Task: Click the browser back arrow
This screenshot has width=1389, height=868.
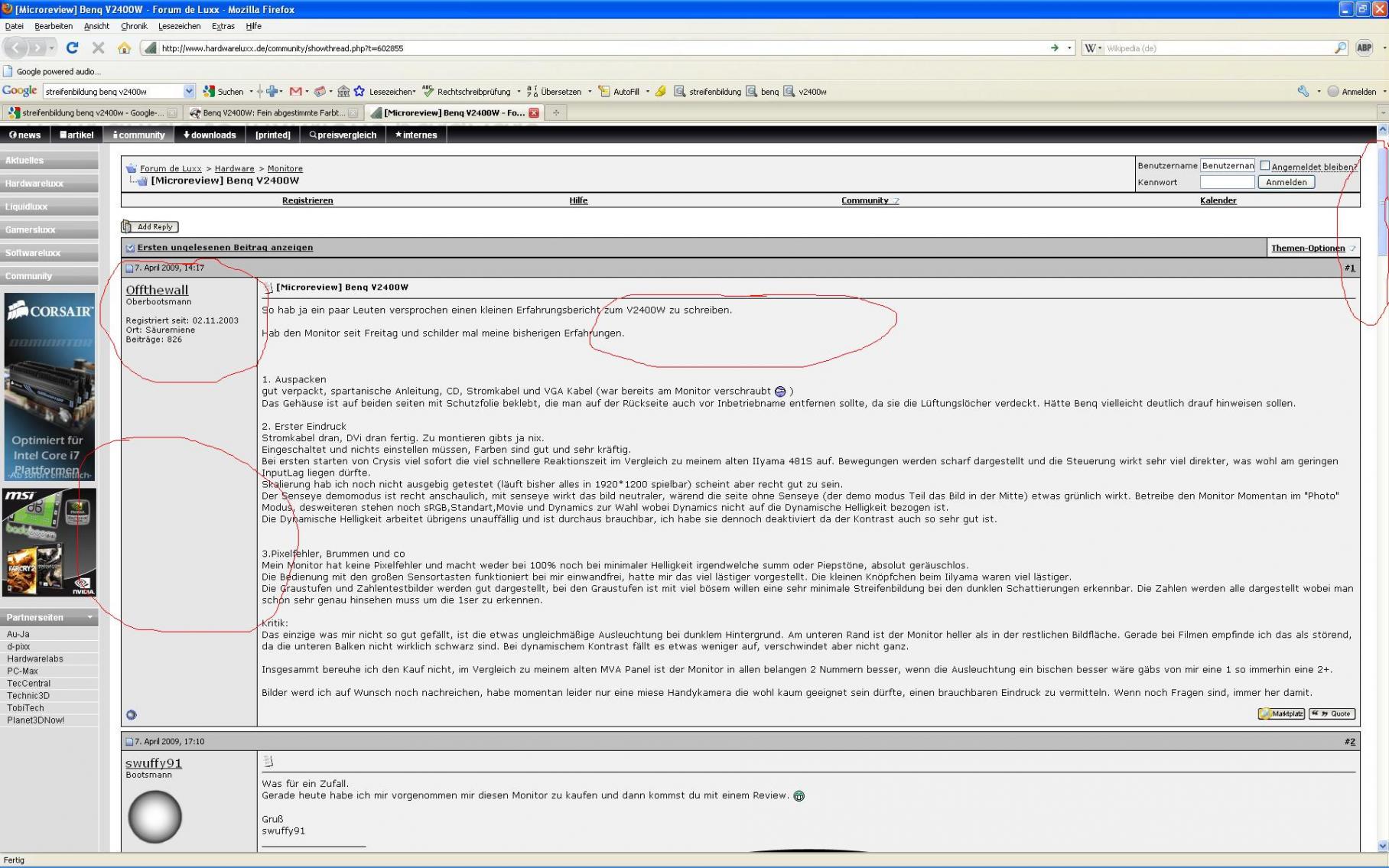Action: tap(17, 47)
